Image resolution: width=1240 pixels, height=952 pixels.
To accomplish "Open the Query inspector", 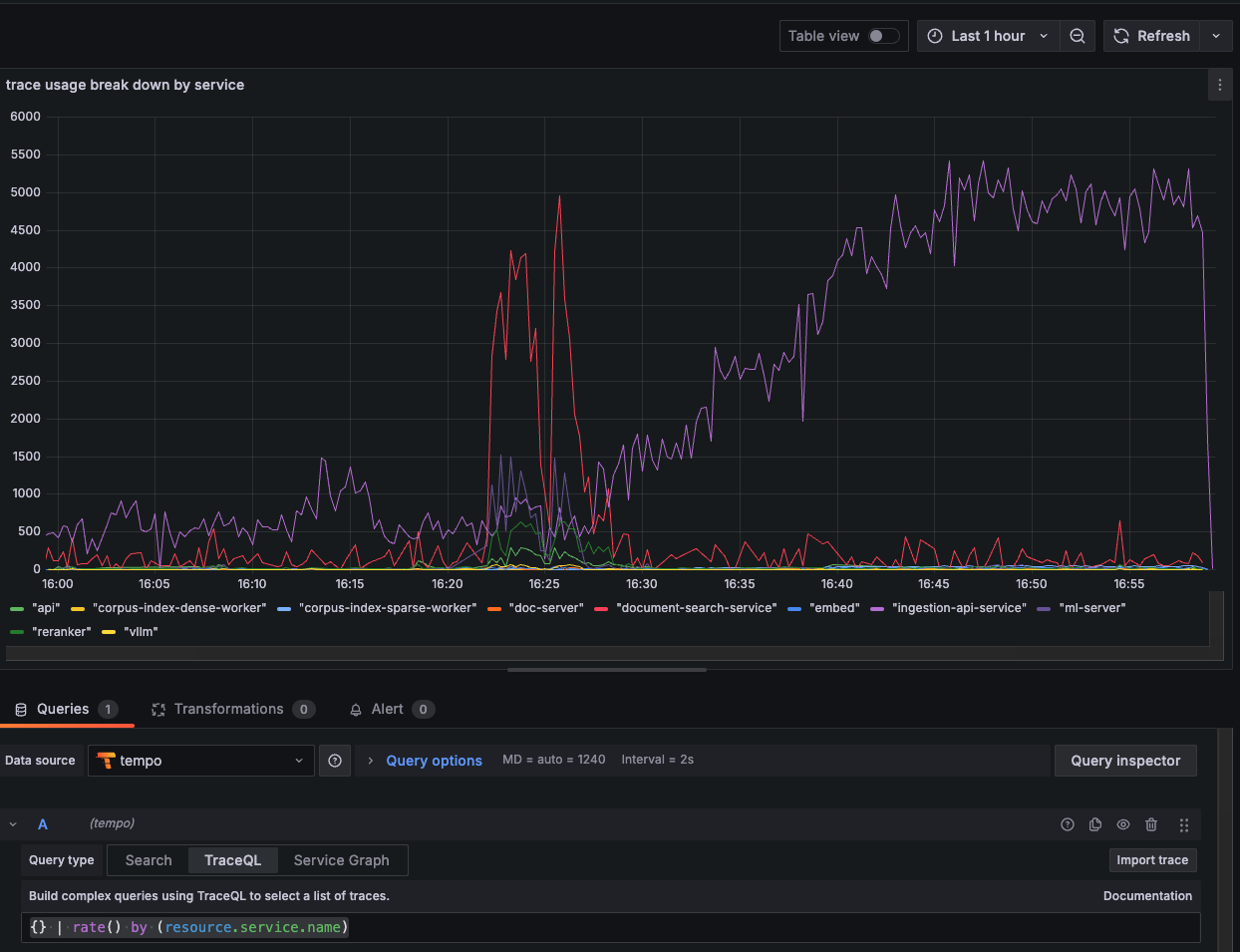I will (1125, 761).
